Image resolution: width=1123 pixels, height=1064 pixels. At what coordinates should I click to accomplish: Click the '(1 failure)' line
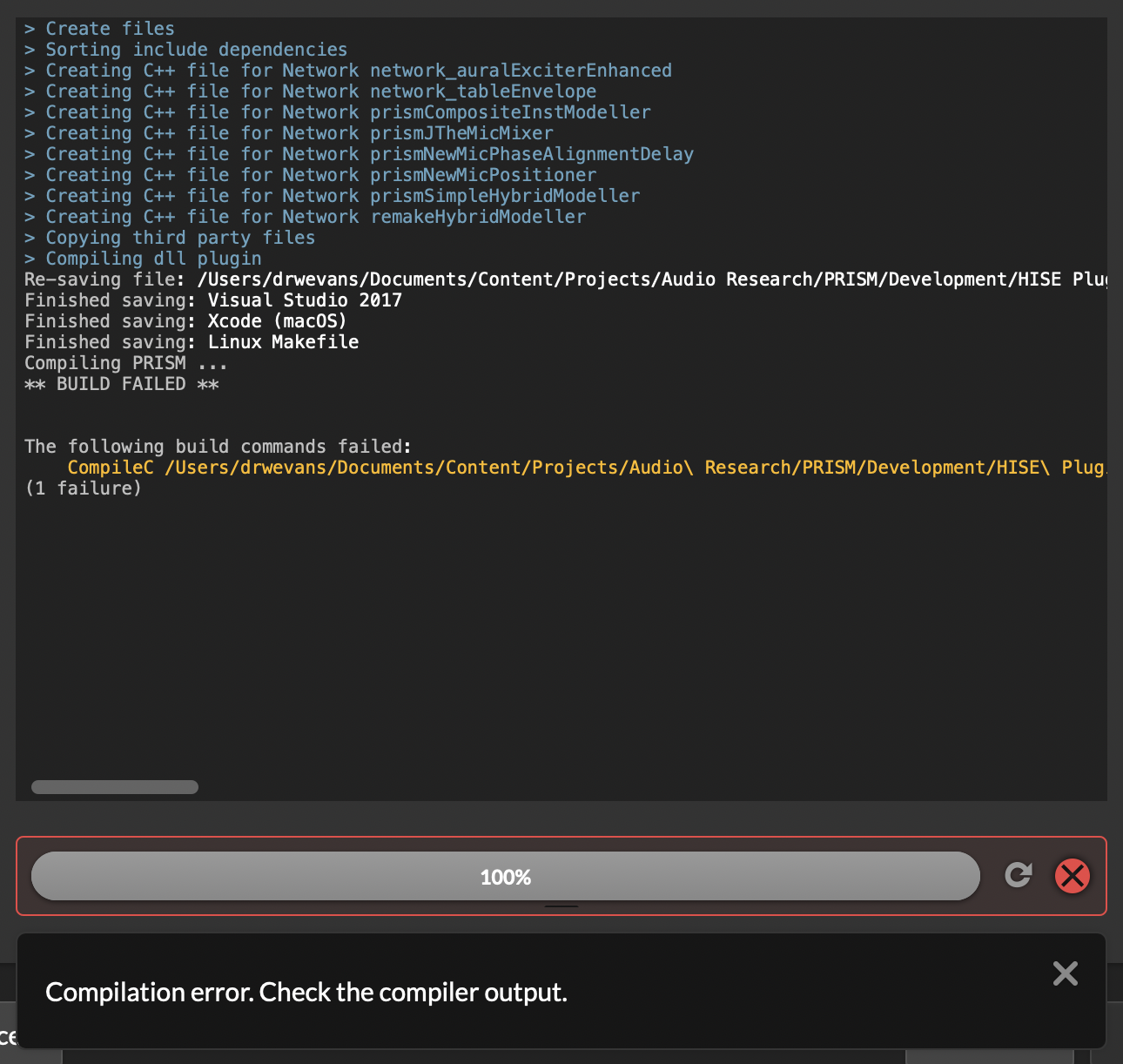tap(84, 488)
